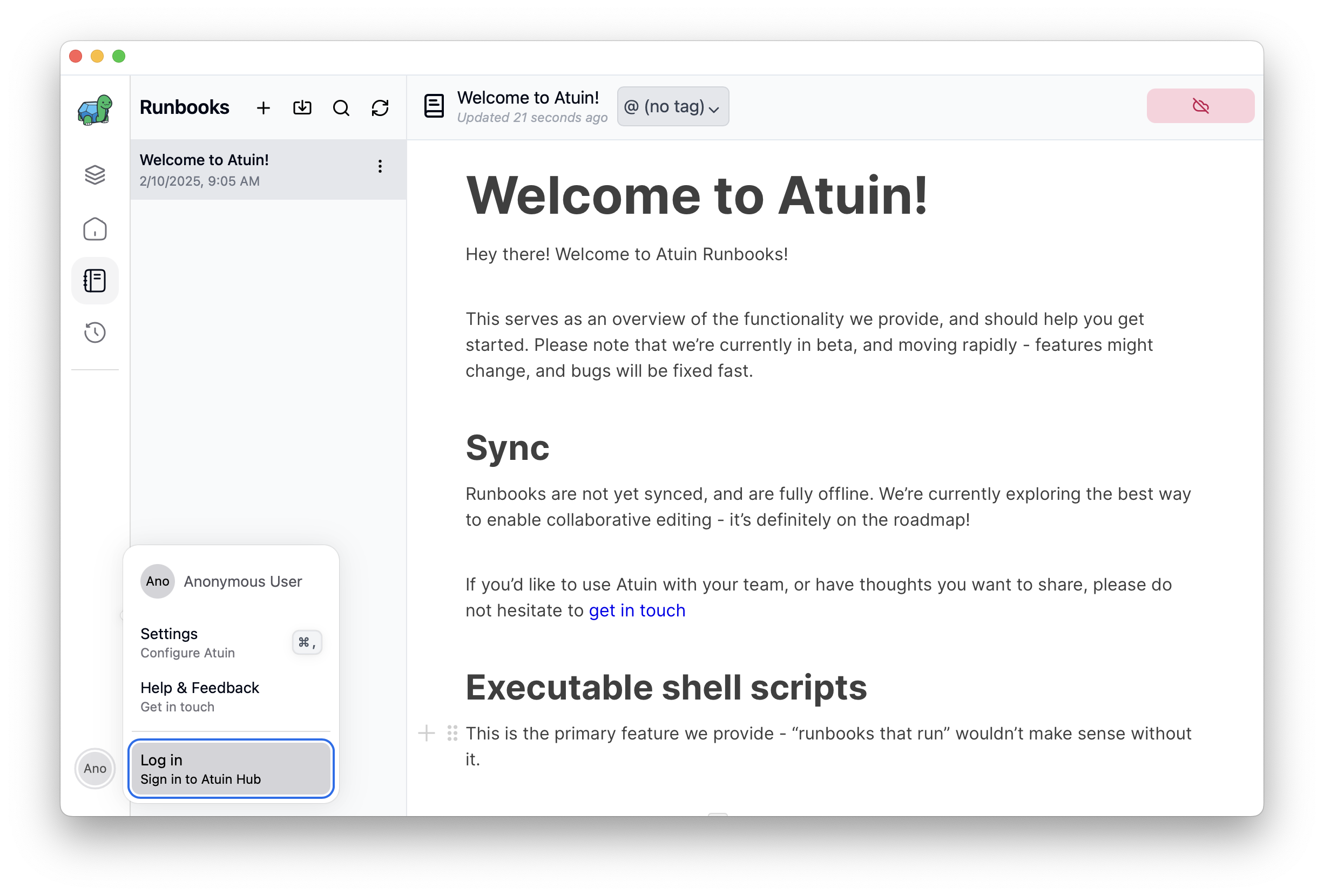Image resolution: width=1324 pixels, height=896 pixels.
Task: Click the Ano avatar at sidebar bottom
Action: click(94, 769)
